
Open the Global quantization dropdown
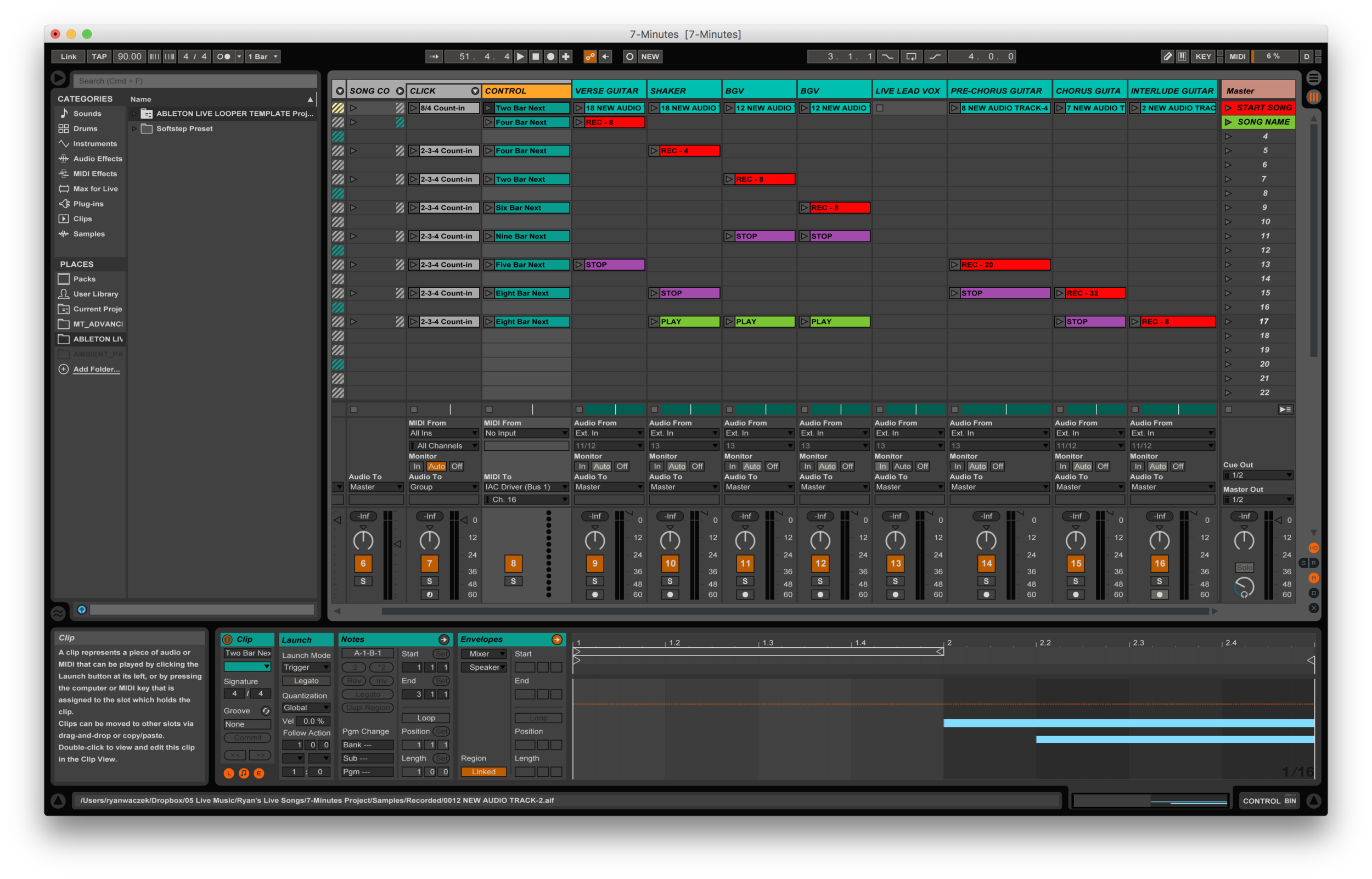click(x=306, y=708)
